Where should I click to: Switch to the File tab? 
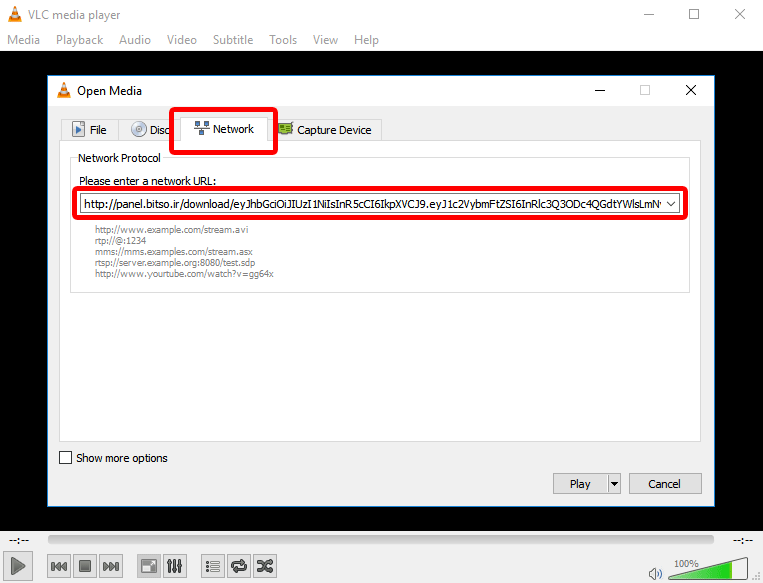click(89, 130)
